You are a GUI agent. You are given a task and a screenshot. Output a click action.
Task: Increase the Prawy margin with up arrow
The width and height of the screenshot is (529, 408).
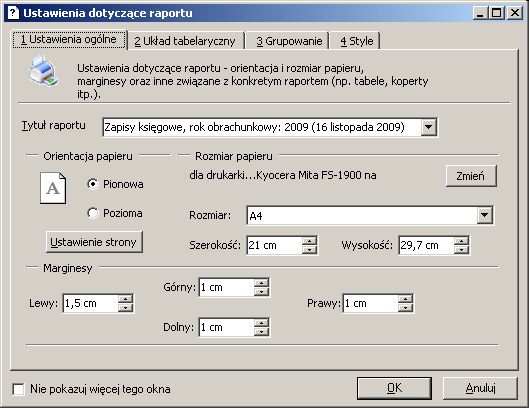(406, 299)
